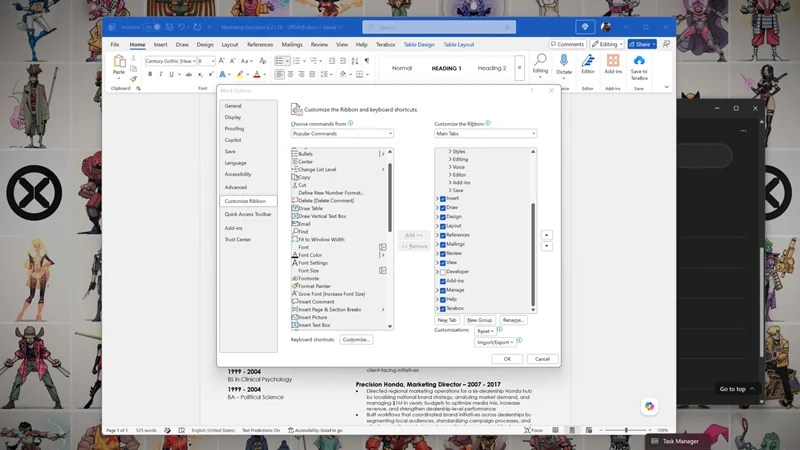Click the Strikethrough icon
This screenshot has width=800, height=450.
pos(189,74)
